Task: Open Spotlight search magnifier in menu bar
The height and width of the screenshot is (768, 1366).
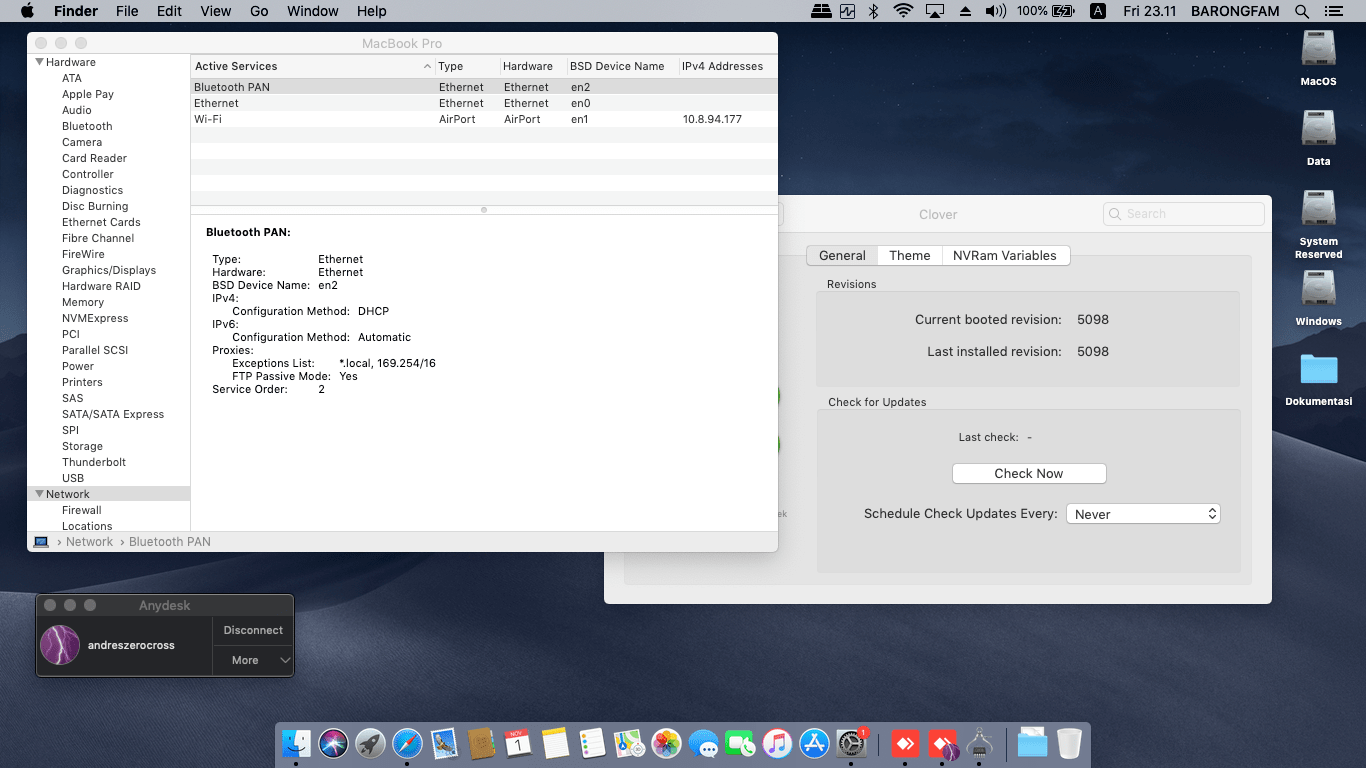Action: (x=1301, y=11)
